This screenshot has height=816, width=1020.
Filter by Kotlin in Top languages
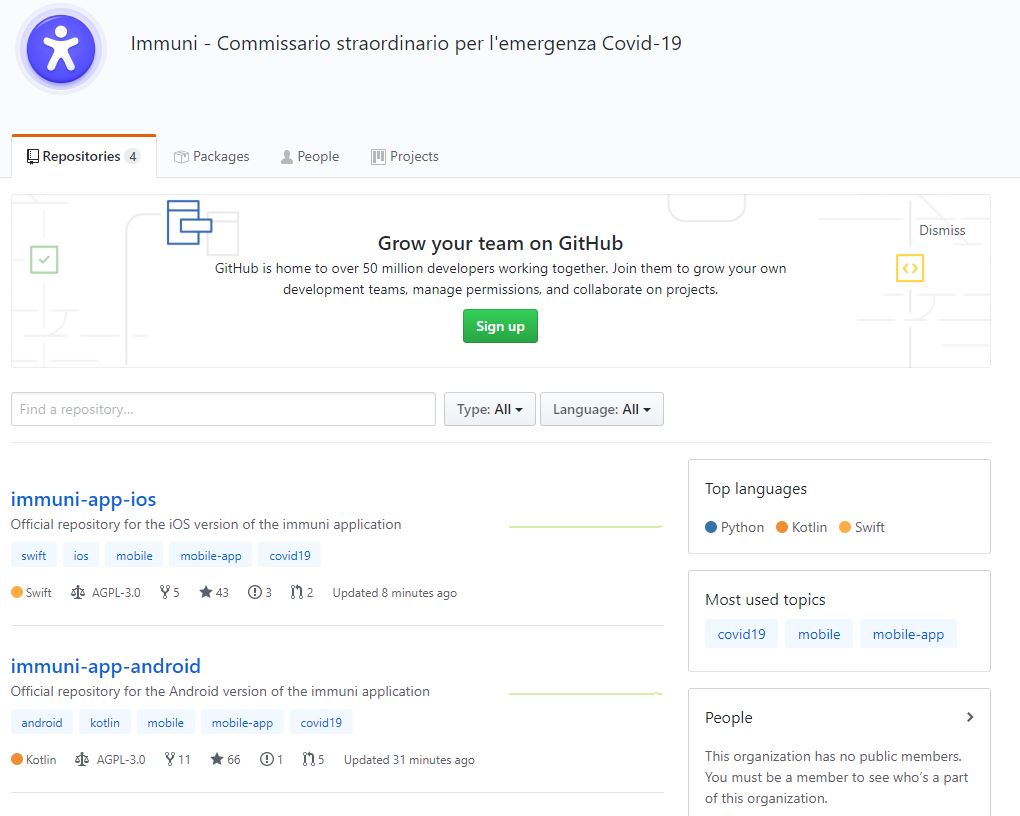pos(801,527)
